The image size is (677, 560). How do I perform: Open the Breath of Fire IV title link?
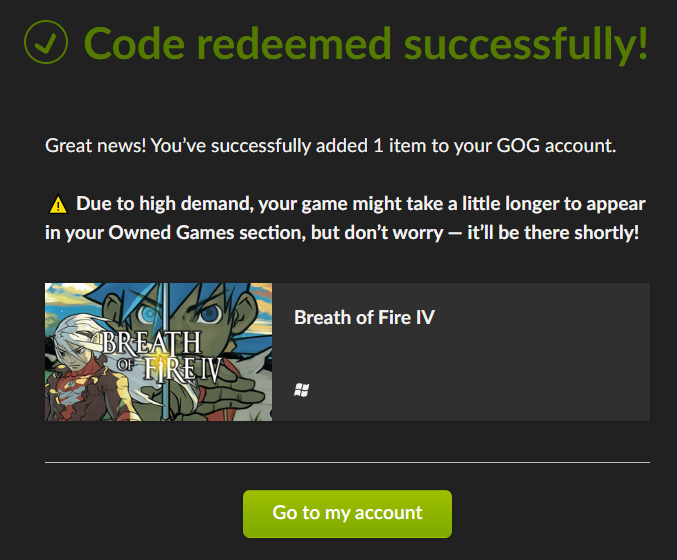(364, 318)
